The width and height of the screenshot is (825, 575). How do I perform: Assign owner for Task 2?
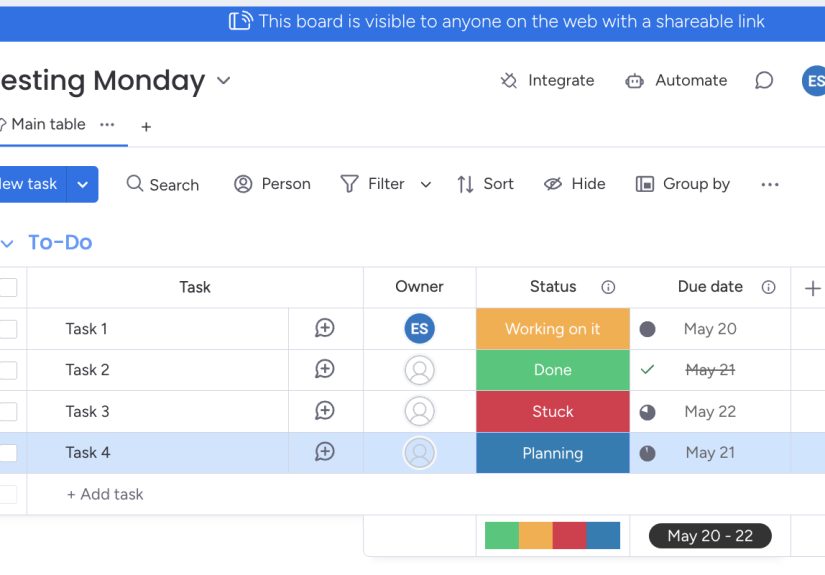[x=419, y=370]
